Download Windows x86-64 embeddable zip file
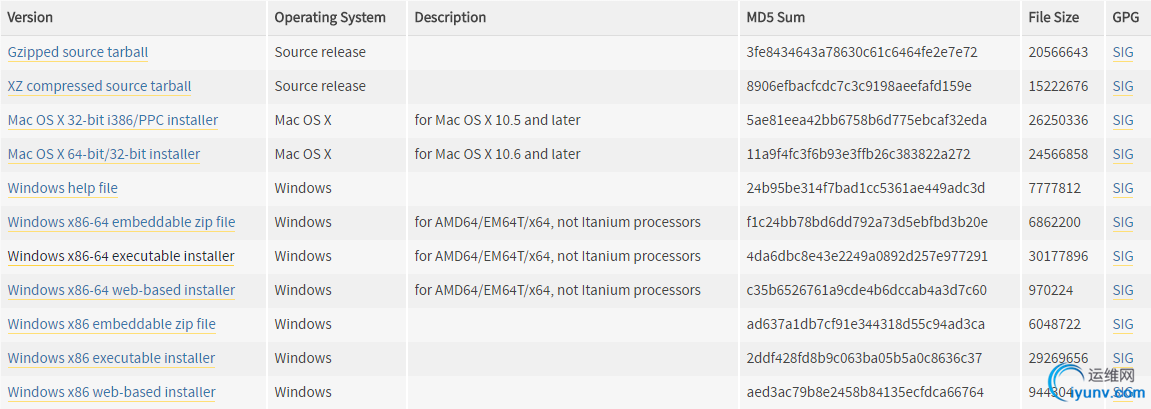Image resolution: width=1151 pixels, height=409 pixels. pyautogui.click(x=121, y=222)
